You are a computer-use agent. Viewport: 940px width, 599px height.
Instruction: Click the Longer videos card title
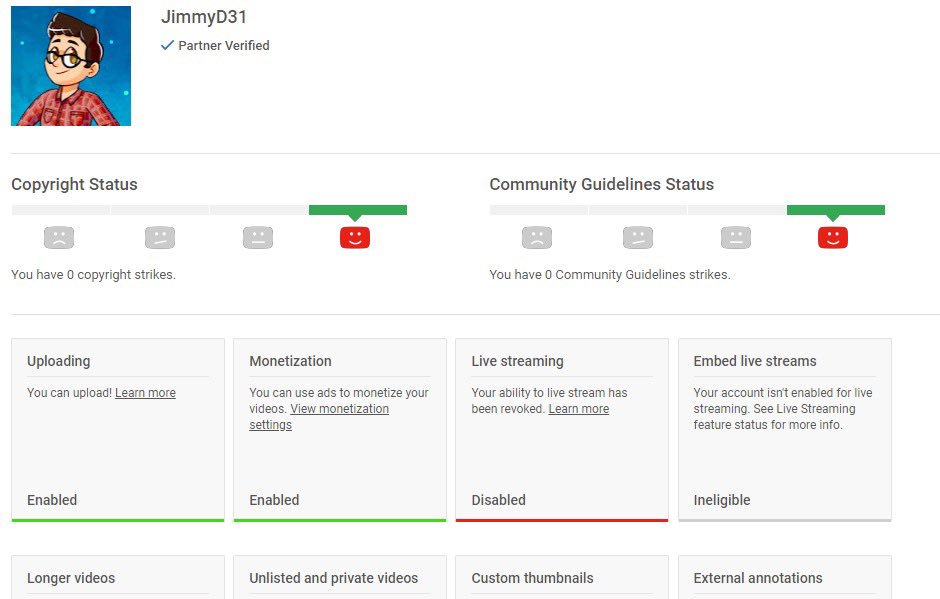pos(71,578)
